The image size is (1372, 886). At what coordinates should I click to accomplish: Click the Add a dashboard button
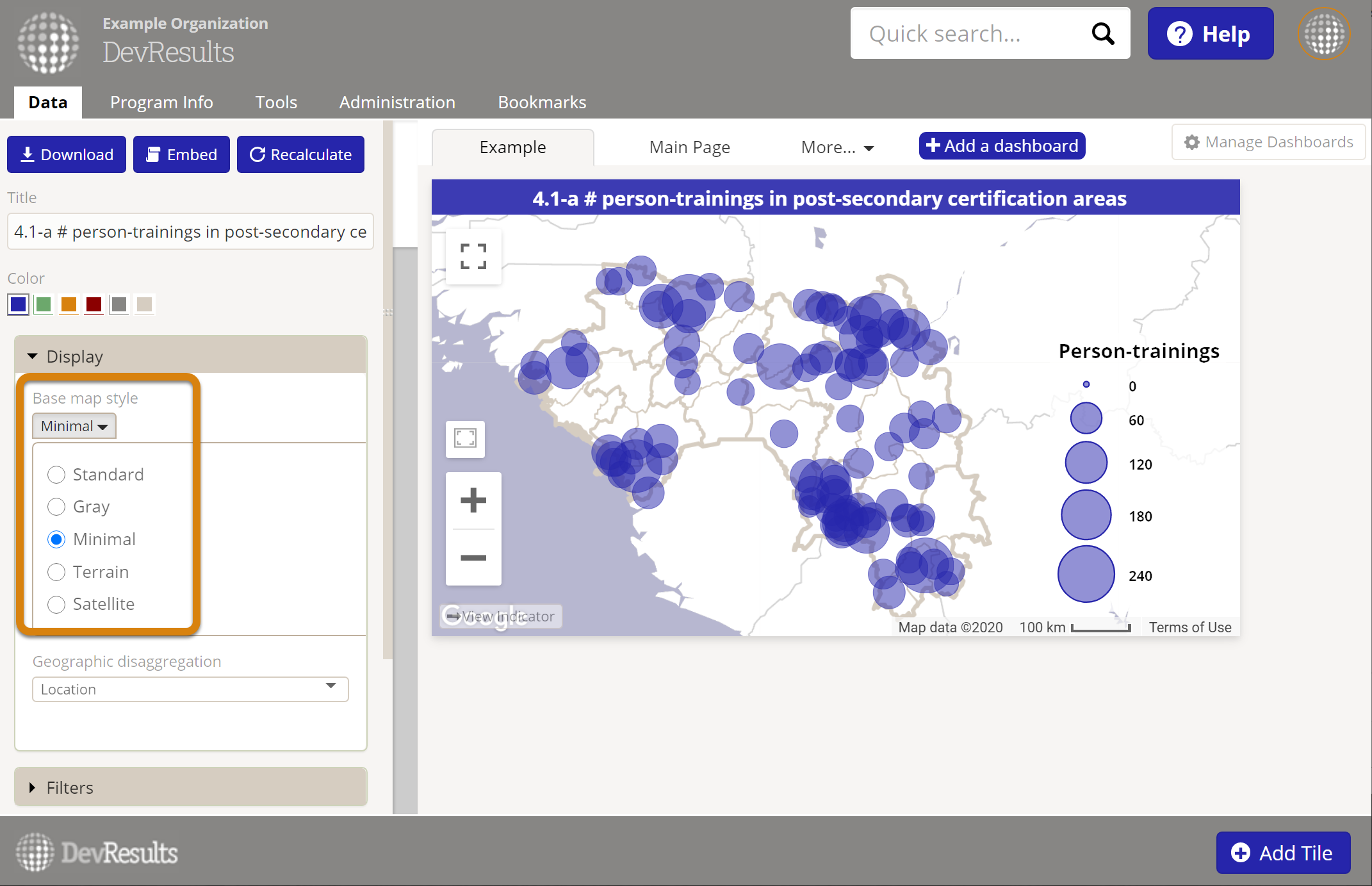(x=1002, y=146)
